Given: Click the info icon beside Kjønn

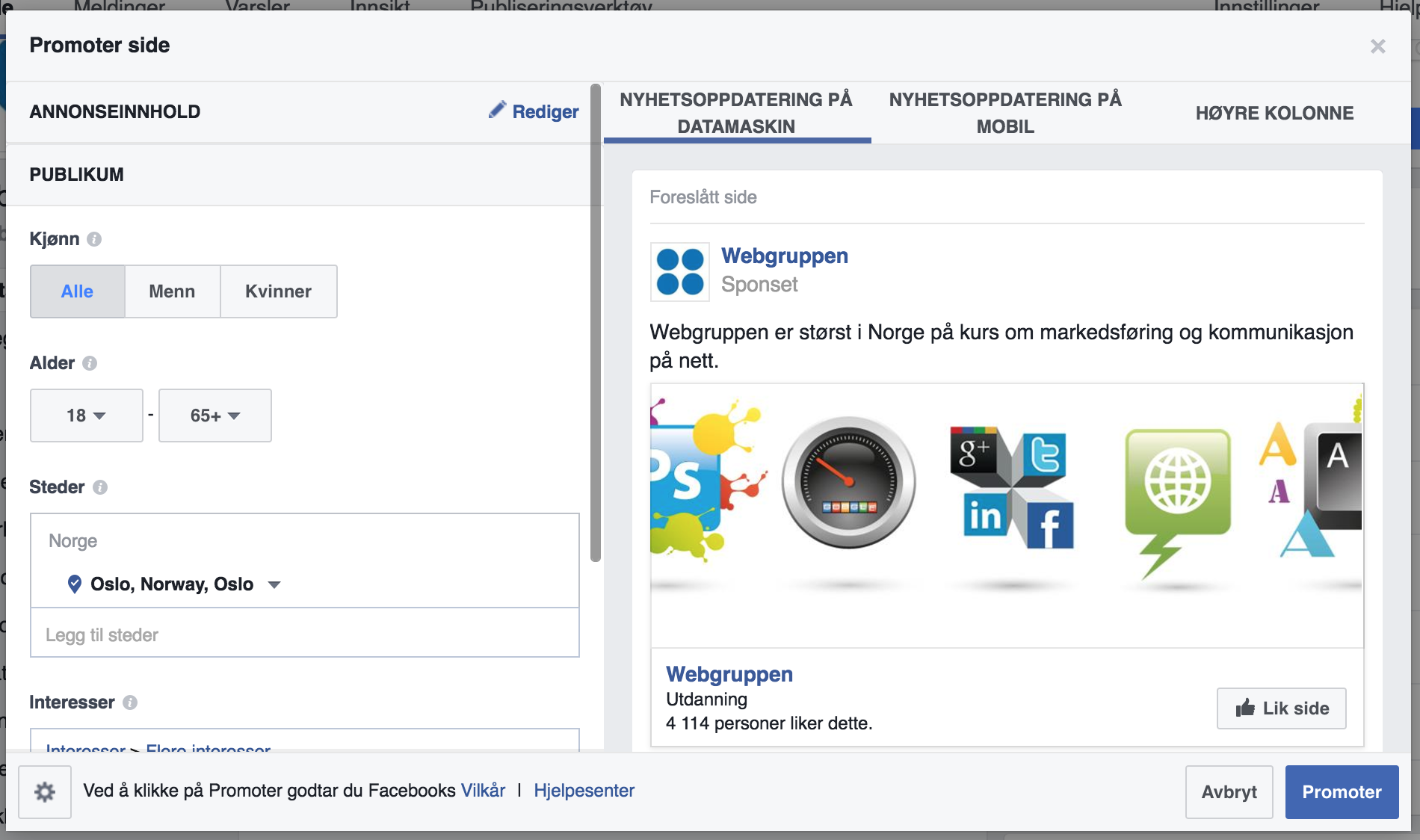Looking at the screenshot, I should click(94, 239).
